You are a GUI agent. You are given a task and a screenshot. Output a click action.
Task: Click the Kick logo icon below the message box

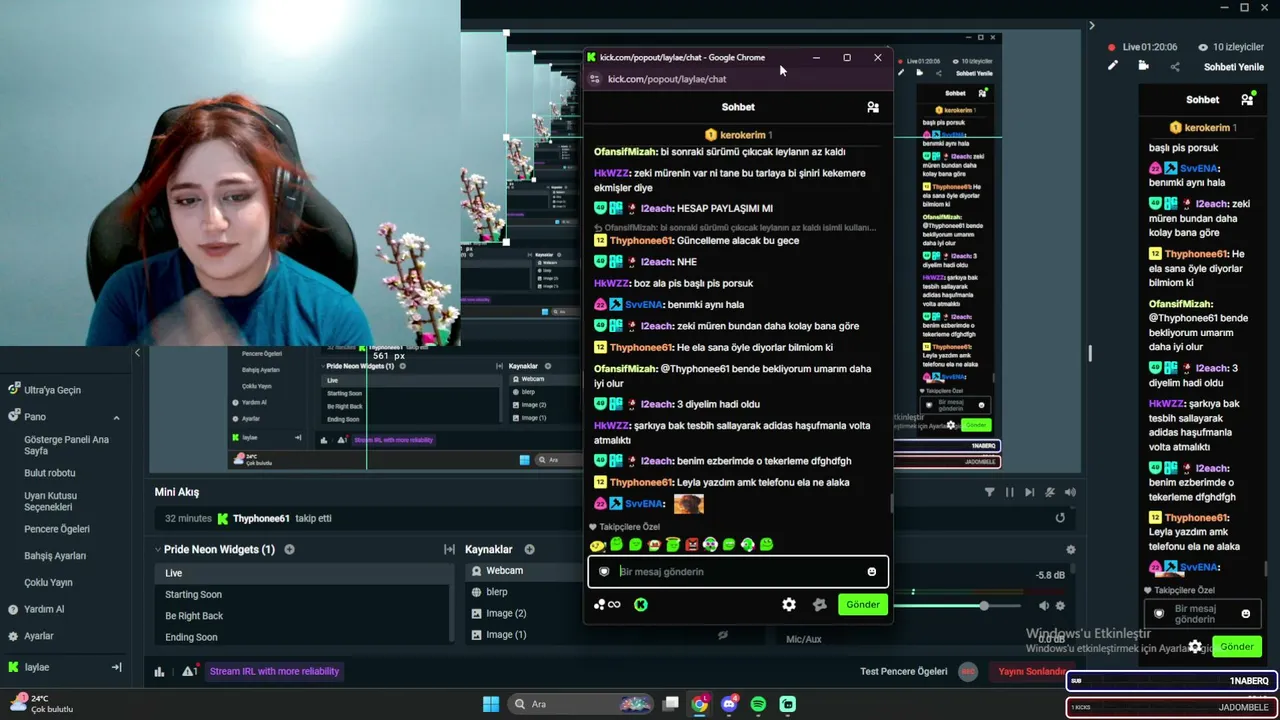coord(641,604)
